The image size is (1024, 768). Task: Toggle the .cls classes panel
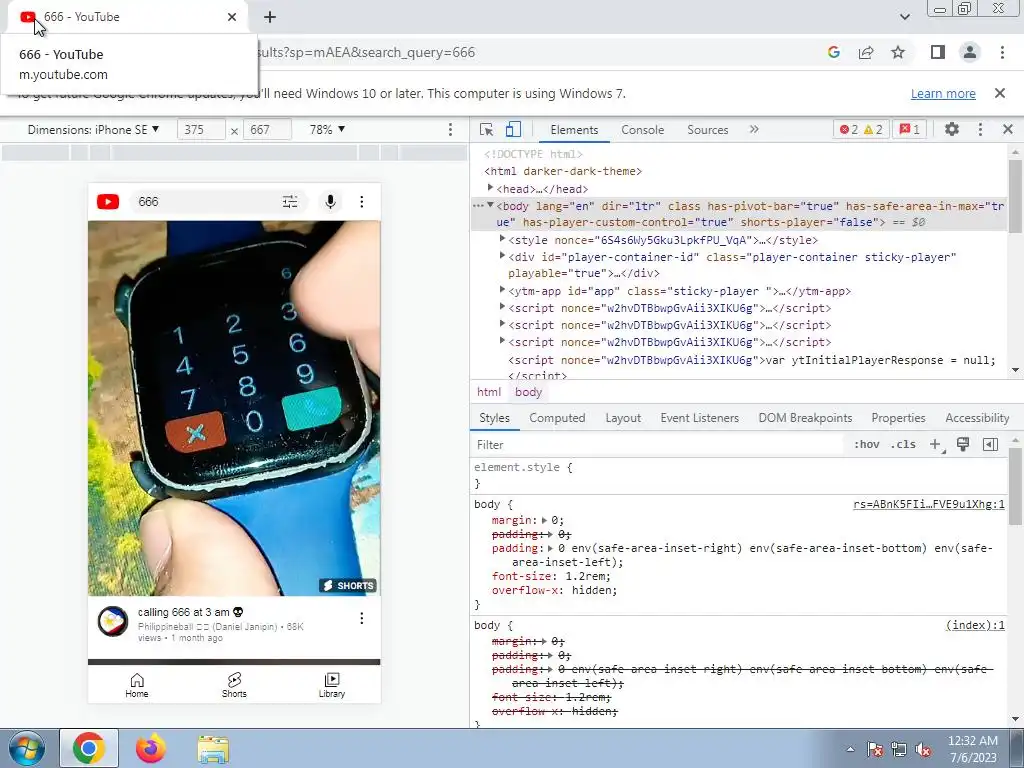coord(903,444)
